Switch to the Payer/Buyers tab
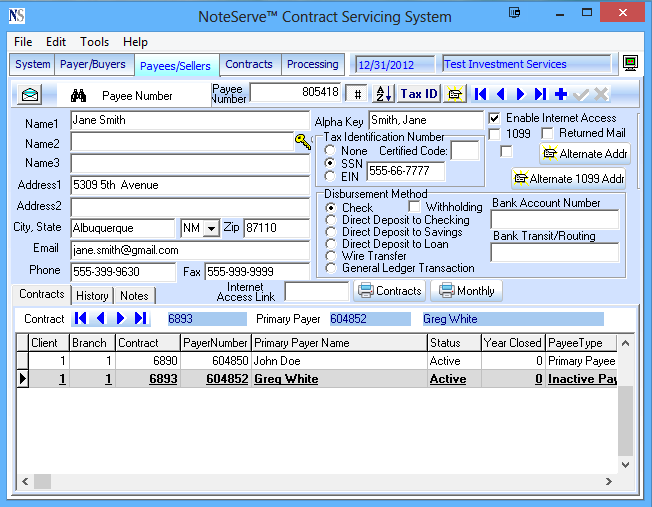Viewport: 652px width, 507px height. (x=93, y=64)
